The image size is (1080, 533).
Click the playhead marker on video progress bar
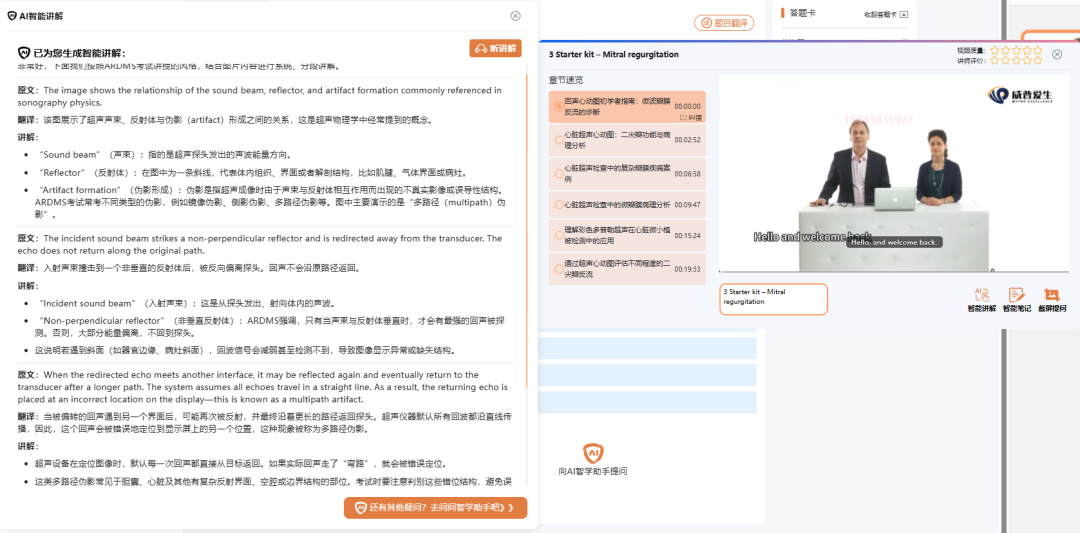click(x=992, y=270)
